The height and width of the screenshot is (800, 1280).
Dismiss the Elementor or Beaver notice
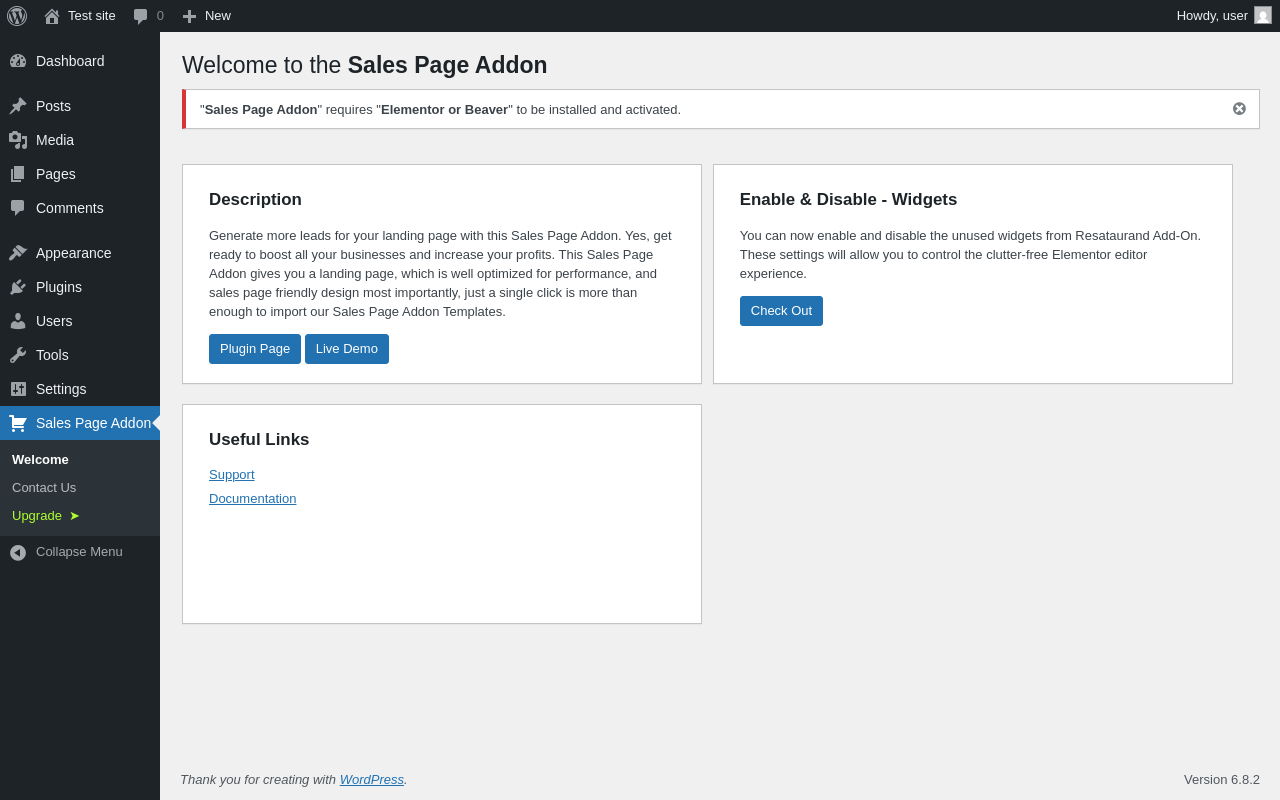1239,109
